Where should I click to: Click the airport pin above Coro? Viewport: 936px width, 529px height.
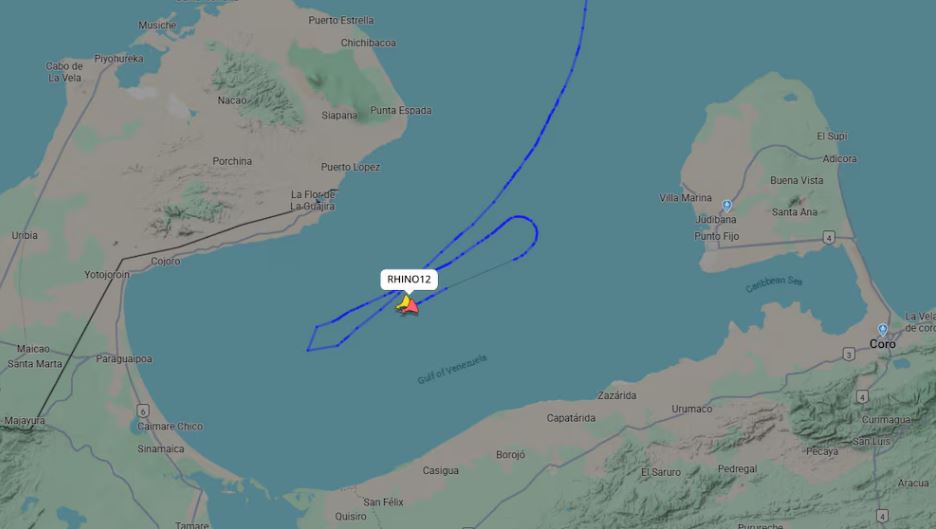(x=882, y=330)
